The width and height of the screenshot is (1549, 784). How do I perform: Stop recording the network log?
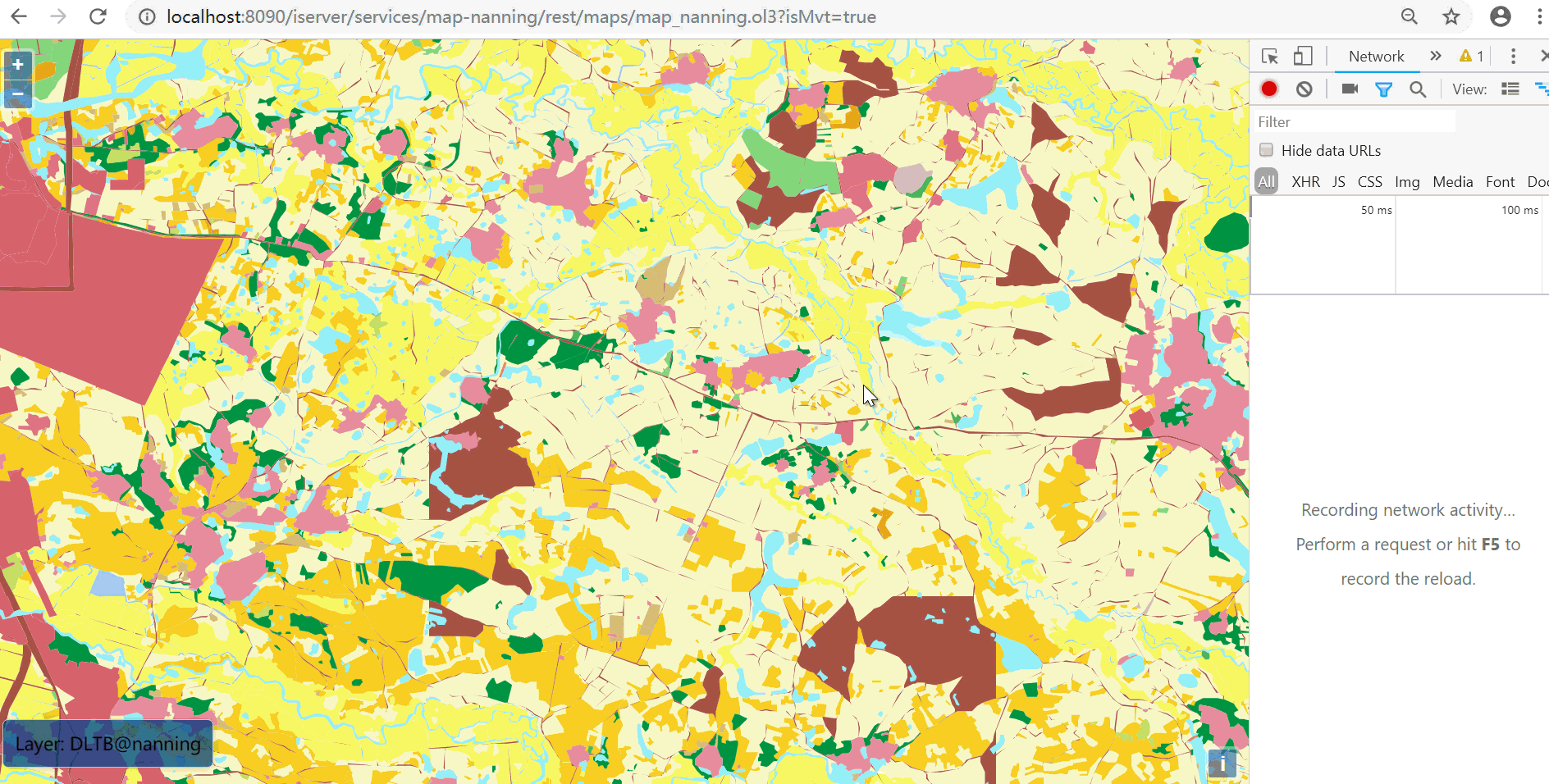(x=1269, y=89)
